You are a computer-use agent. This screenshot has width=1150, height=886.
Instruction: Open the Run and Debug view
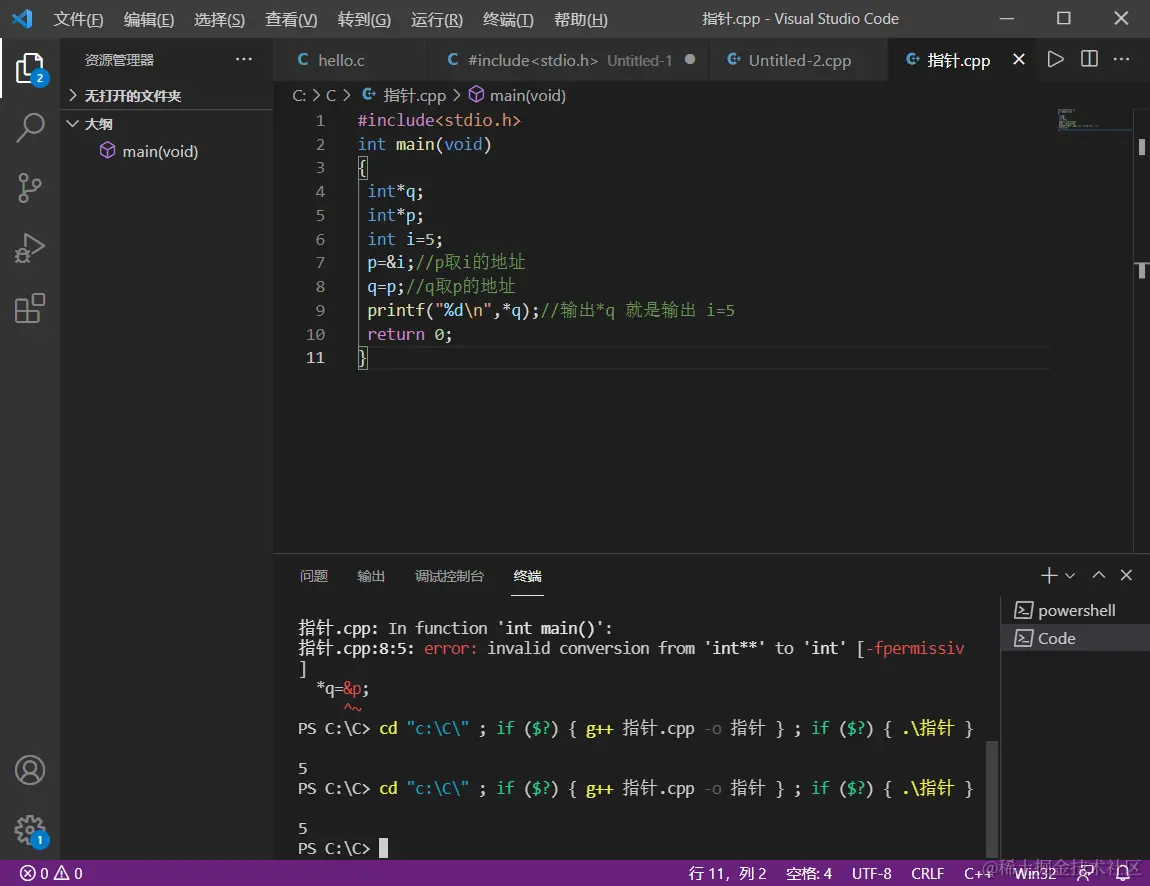[x=30, y=248]
